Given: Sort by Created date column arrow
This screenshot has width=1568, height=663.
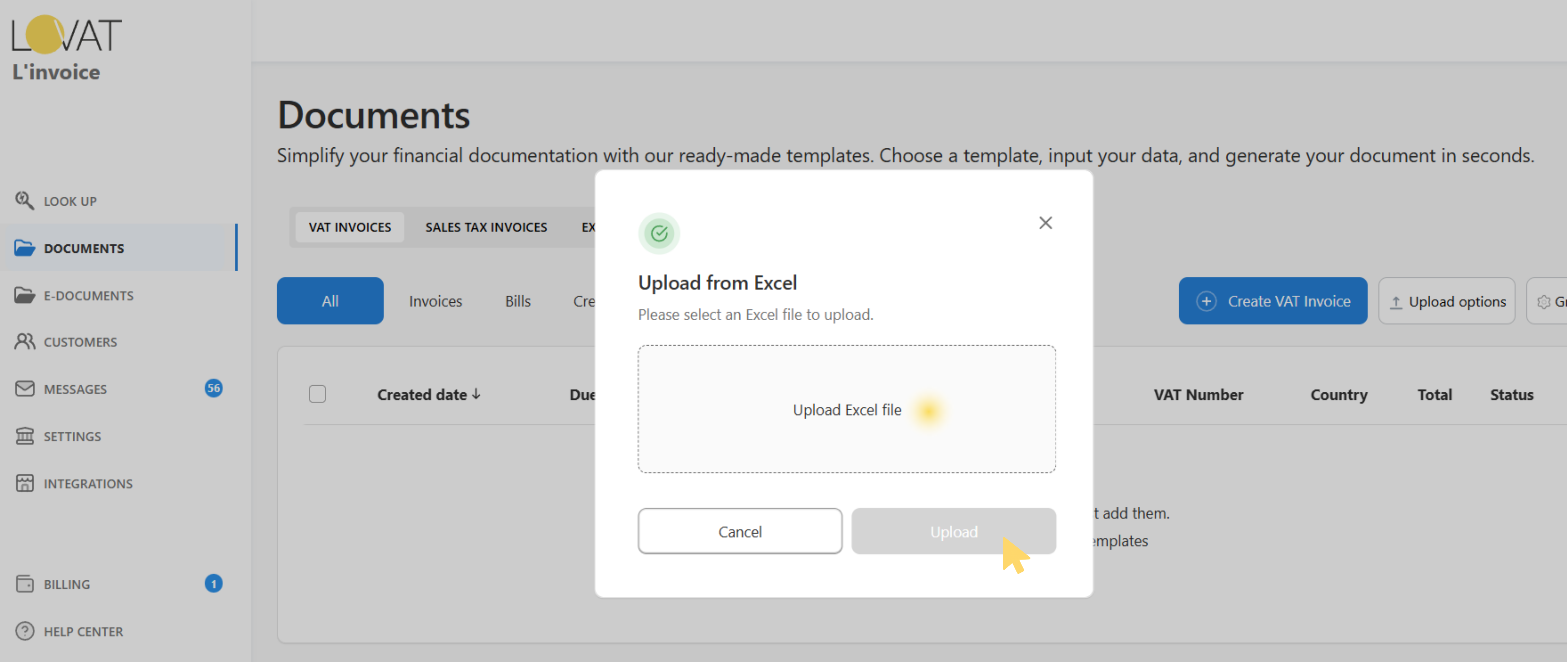Looking at the screenshot, I should [476, 395].
